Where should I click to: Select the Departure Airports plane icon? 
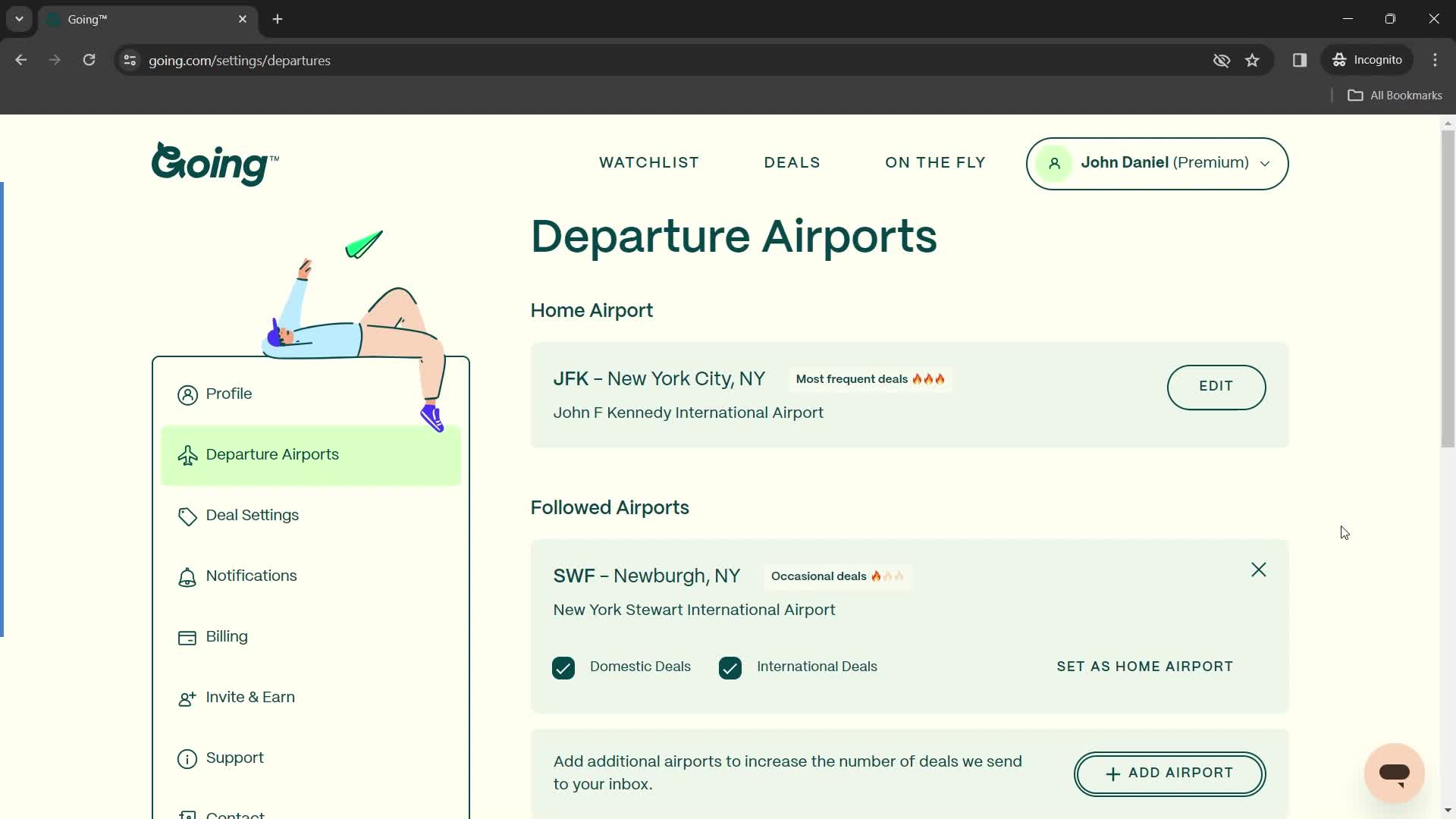187,455
